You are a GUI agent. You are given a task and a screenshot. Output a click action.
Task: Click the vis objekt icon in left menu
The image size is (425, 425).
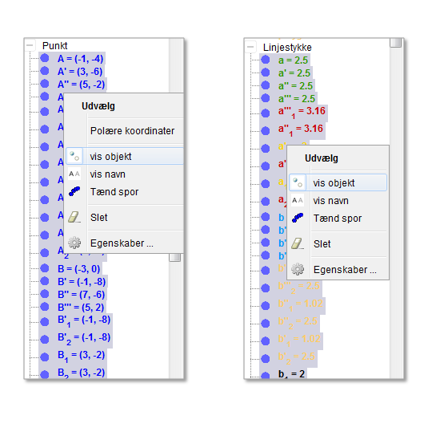(x=74, y=156)
